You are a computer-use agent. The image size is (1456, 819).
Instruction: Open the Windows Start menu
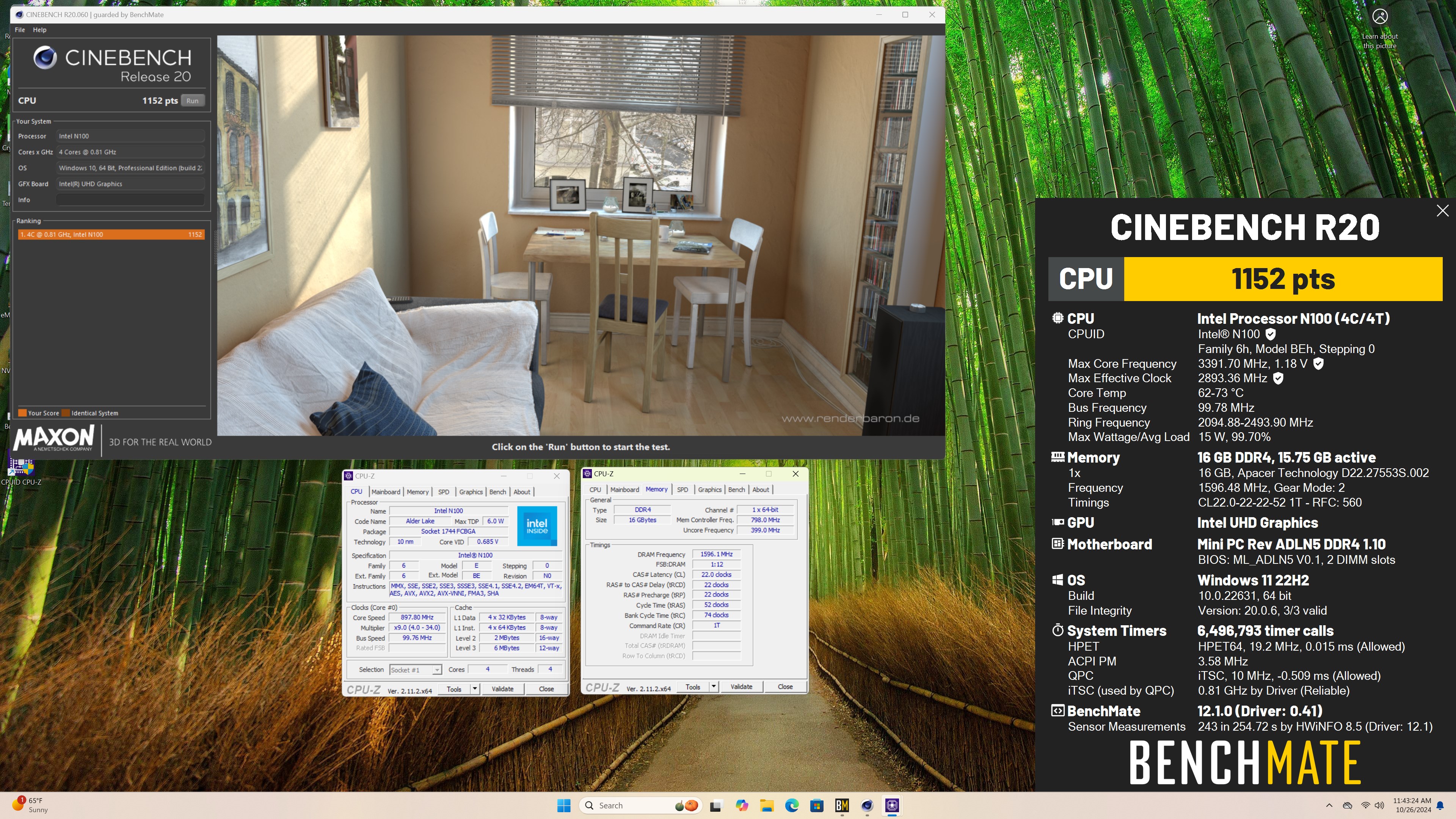[x=563, y=805]
